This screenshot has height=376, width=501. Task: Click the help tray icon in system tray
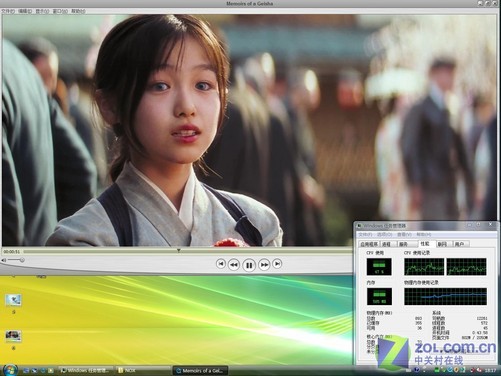pos(417,370)
